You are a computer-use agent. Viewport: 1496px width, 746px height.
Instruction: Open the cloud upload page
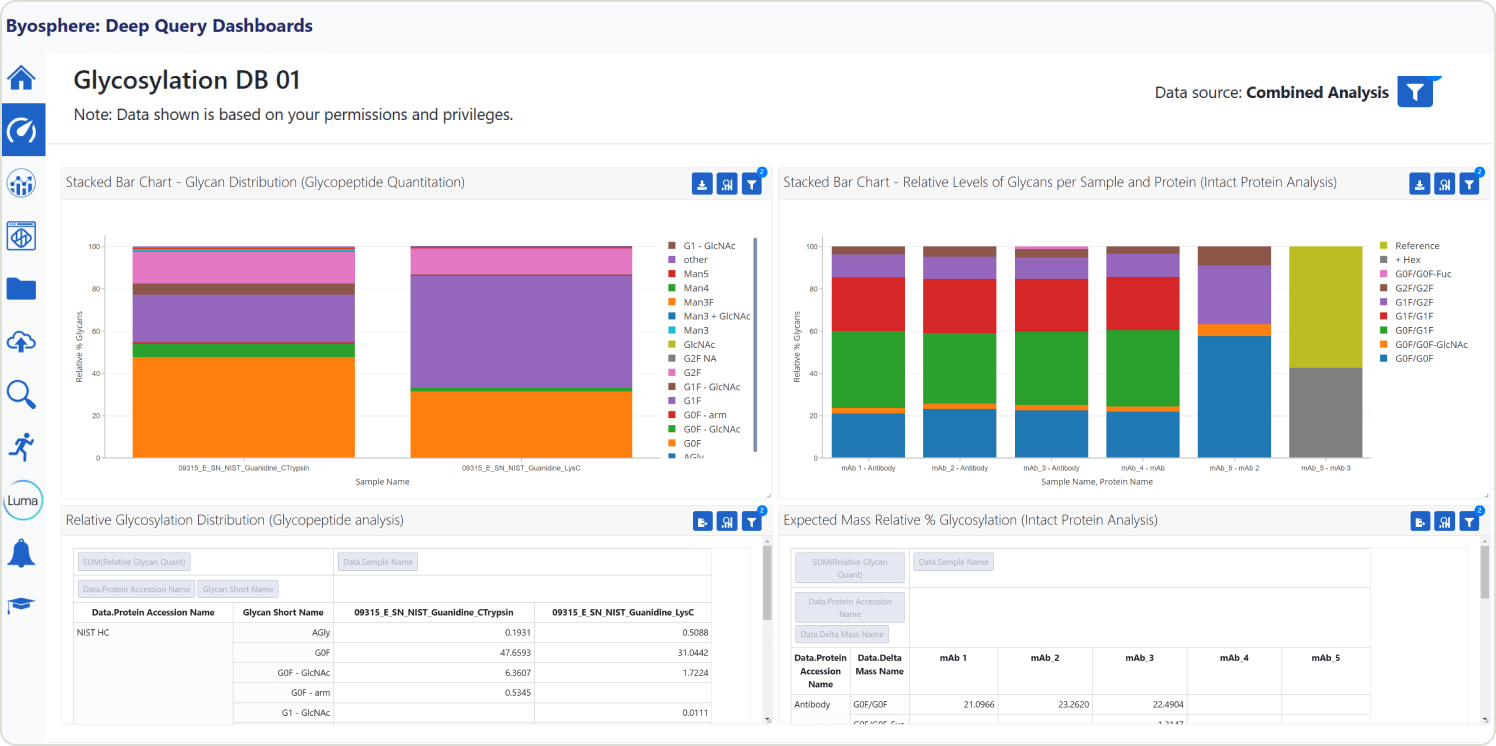click(22, 342)
